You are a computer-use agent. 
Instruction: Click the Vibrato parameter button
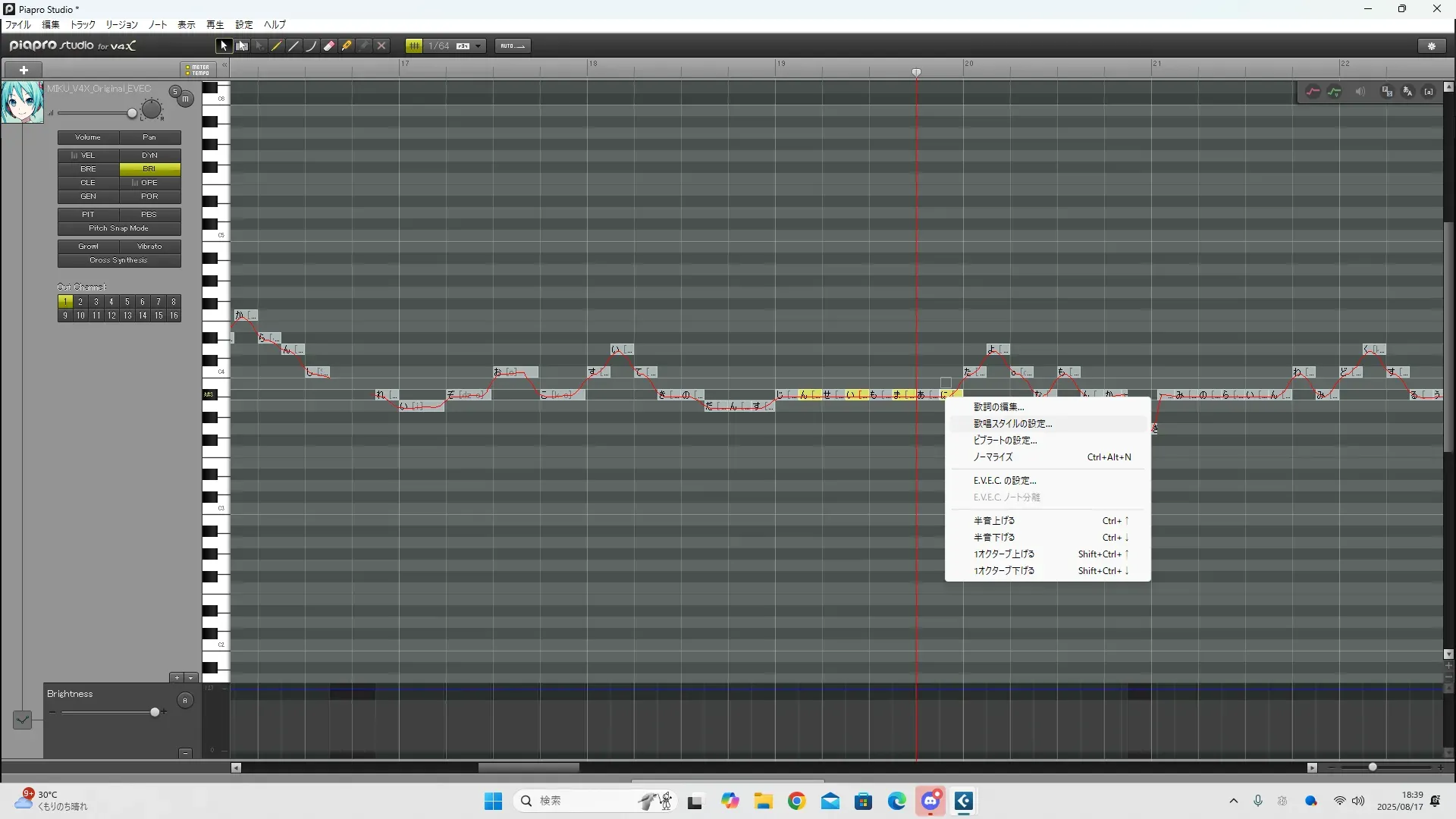point(149,246)
